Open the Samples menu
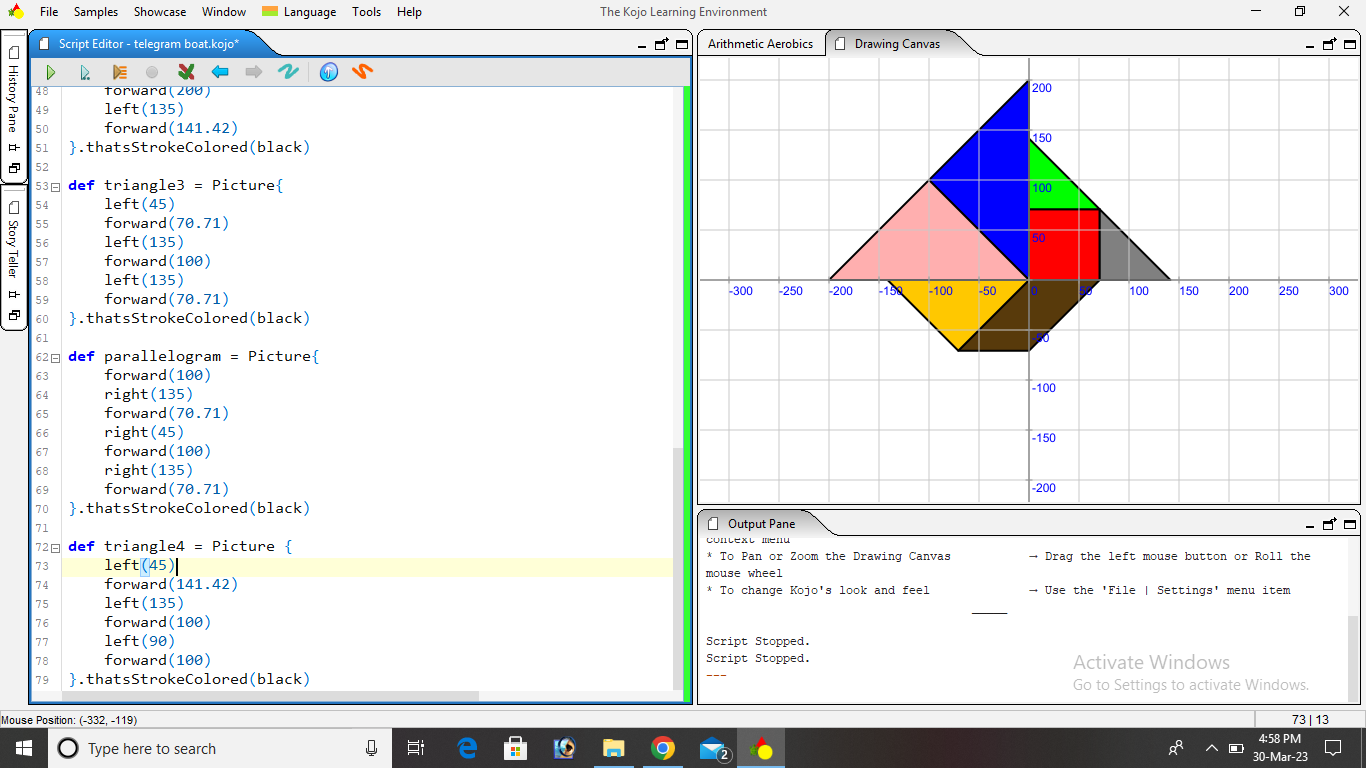The width and height of the screenshot is (1366, 768). pyautogui.click(x=96, y=12)
